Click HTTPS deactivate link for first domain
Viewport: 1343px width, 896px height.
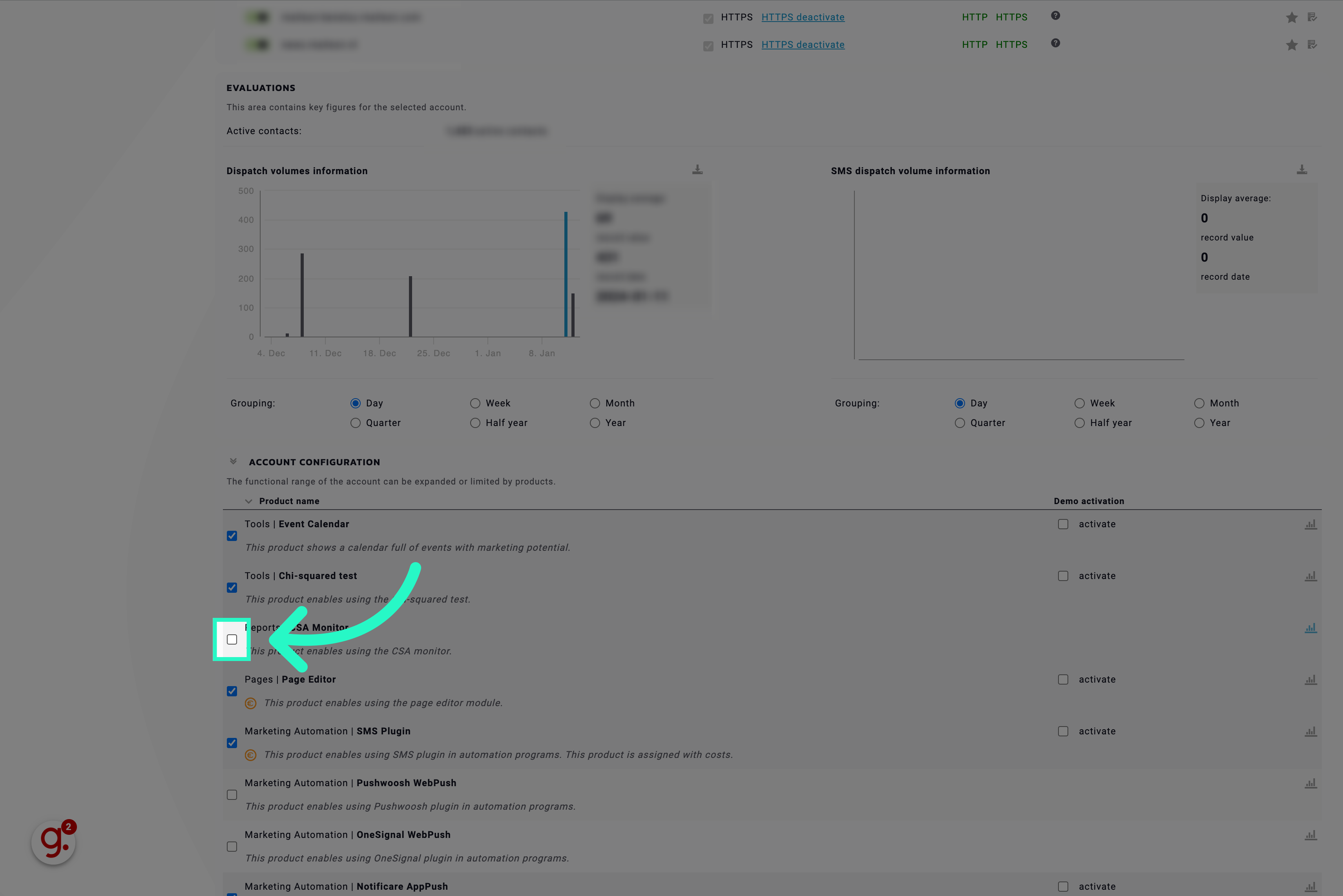click(803, 17)
